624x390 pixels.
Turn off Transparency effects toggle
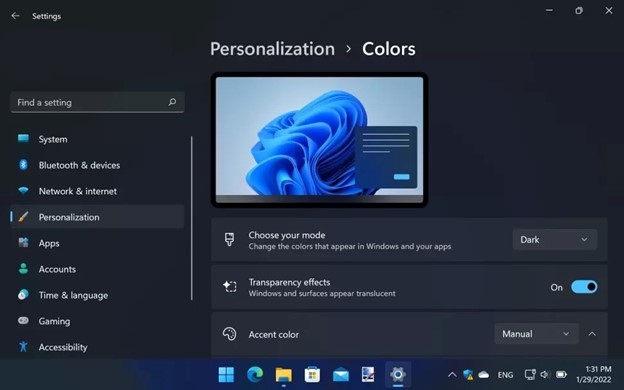pyautogui.click(x=584, y=287)
